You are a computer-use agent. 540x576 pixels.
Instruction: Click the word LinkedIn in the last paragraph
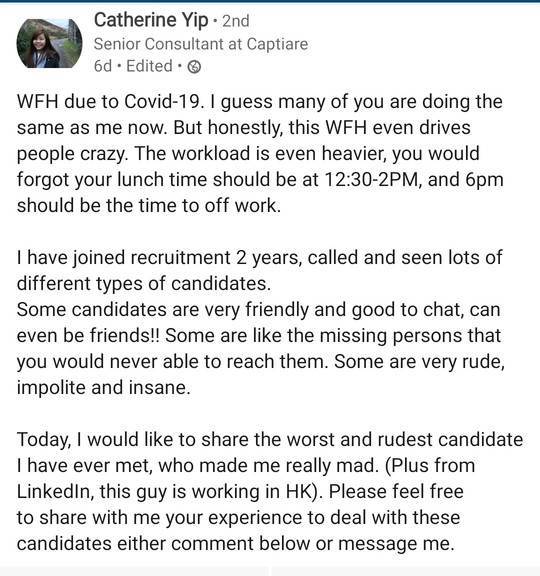pyautogui.click(x=53, y=492)
